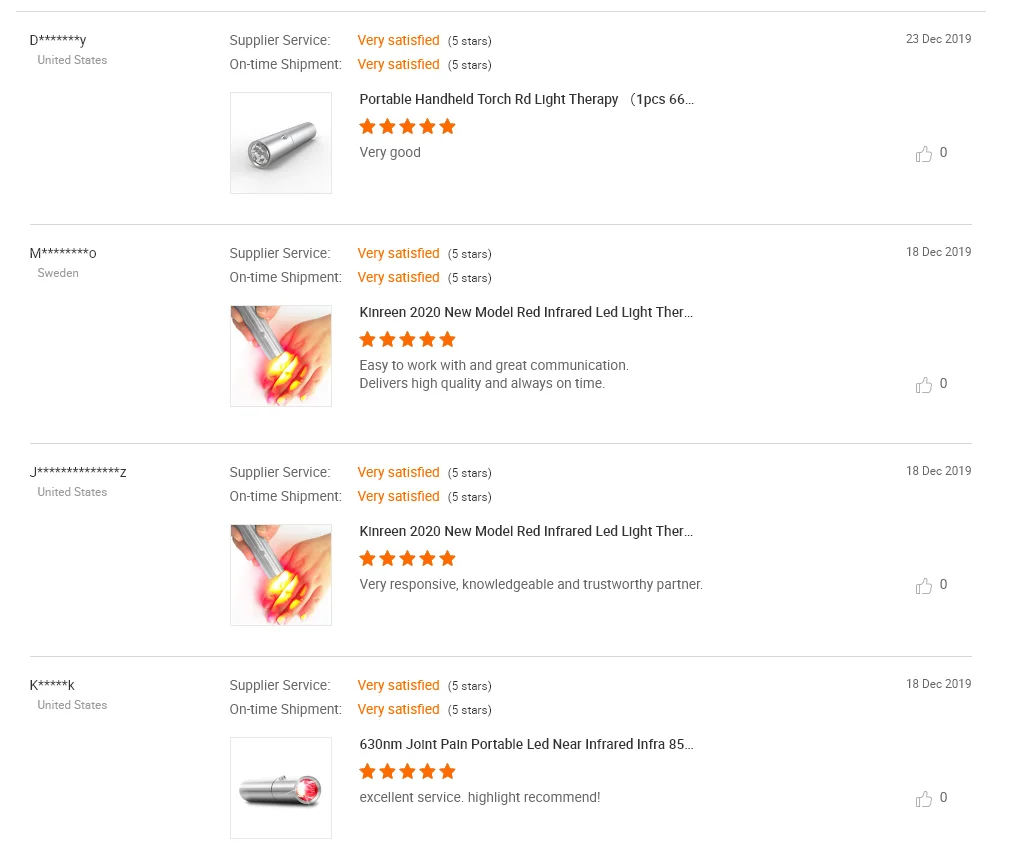Open M********o's red light hand thumbnail

pyautogui.click(x=281, y=356)
